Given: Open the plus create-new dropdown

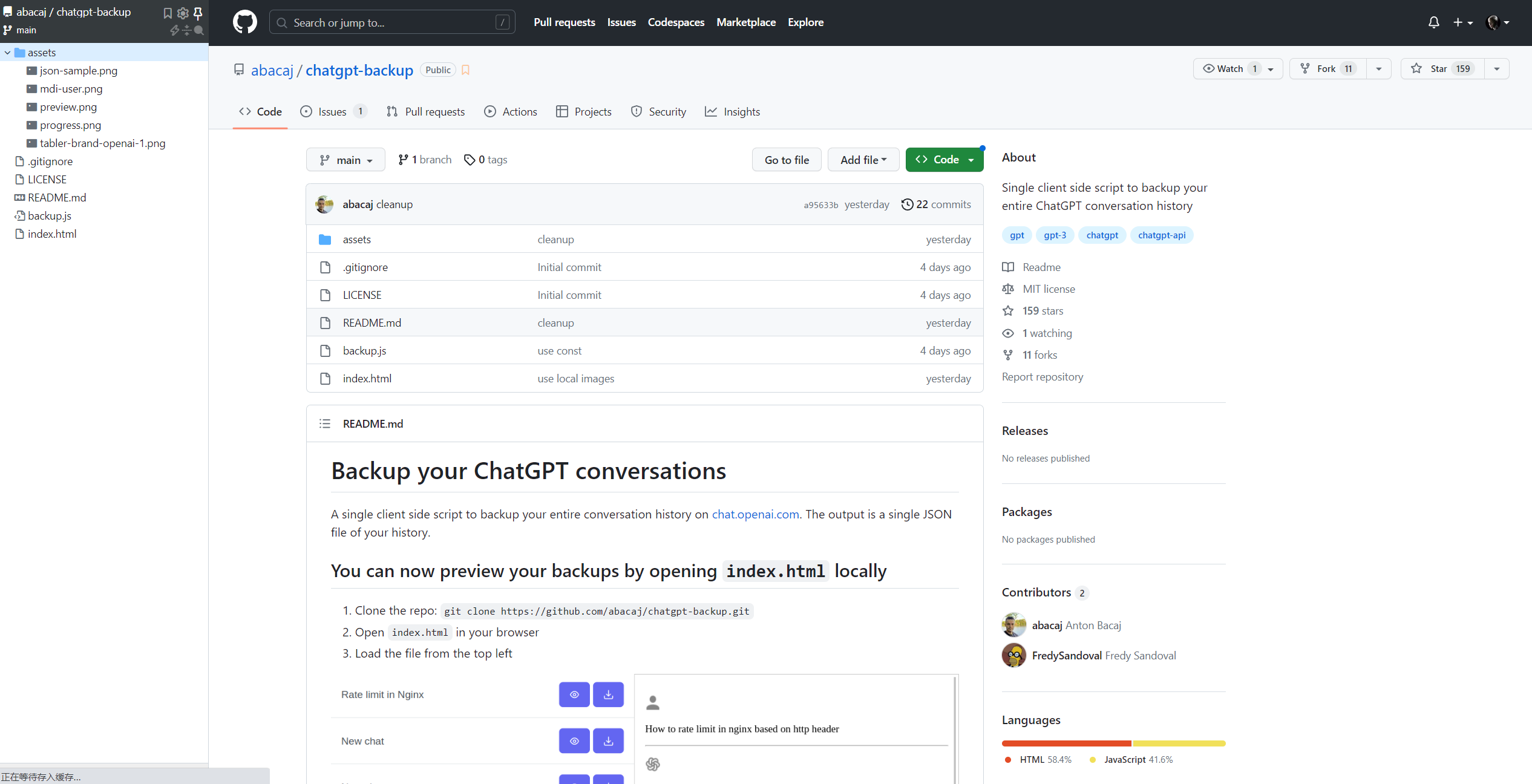Looking at the screenshot, I should 1463,22.
